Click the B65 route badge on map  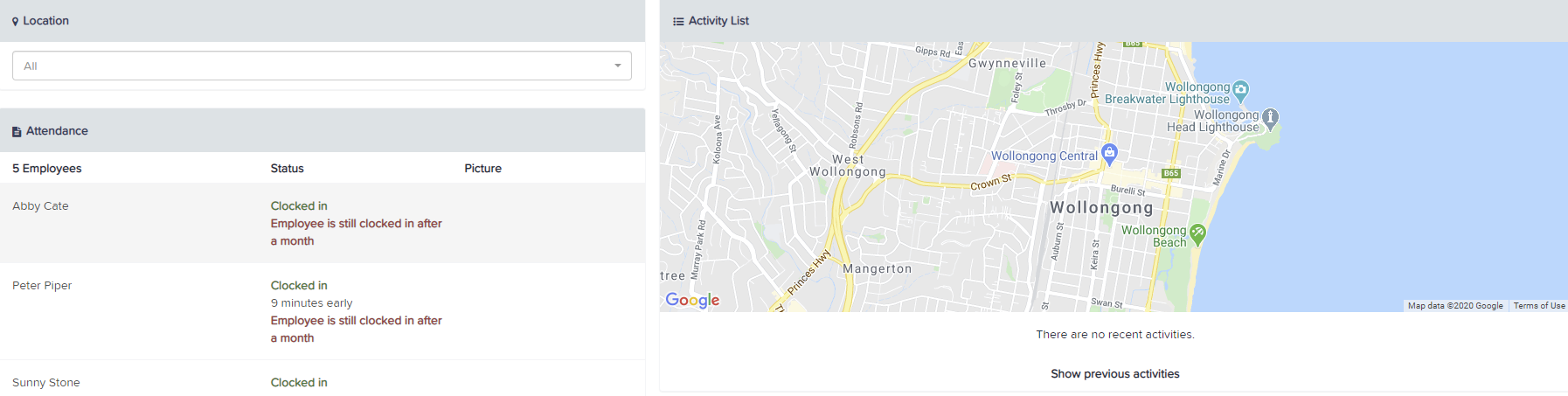(1171, 173)
